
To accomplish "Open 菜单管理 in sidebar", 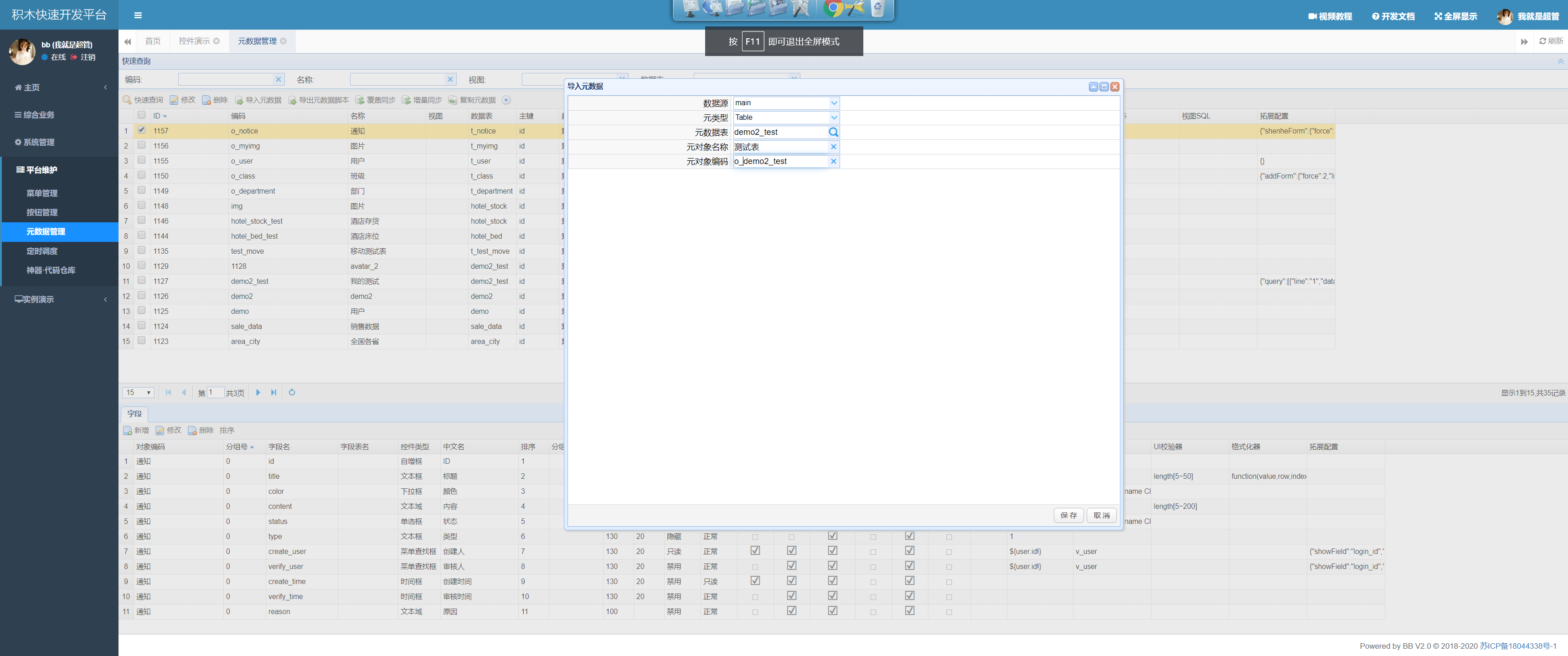I will point(42,194).
